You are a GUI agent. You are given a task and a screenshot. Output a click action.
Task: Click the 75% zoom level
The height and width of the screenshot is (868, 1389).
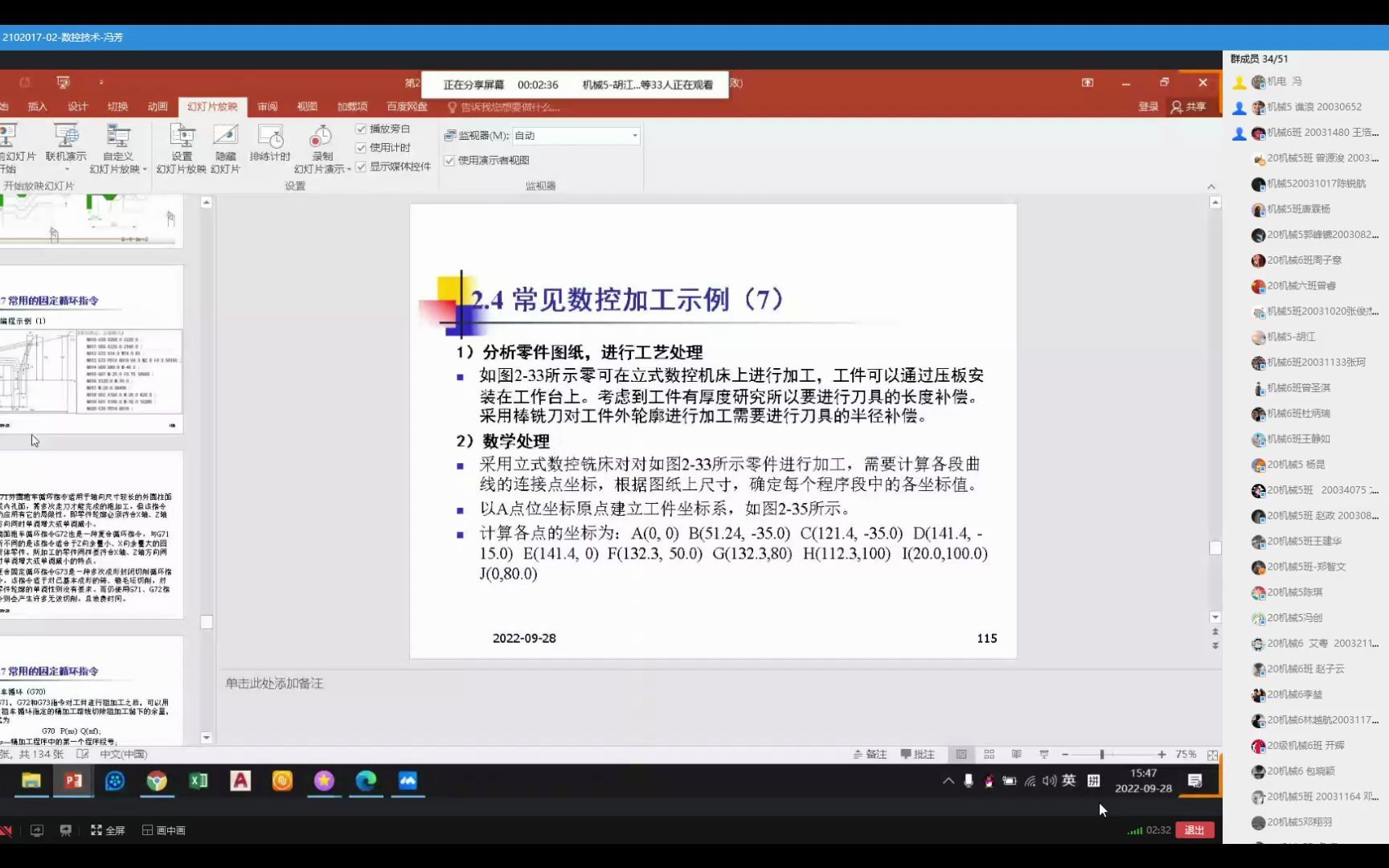1186,754
